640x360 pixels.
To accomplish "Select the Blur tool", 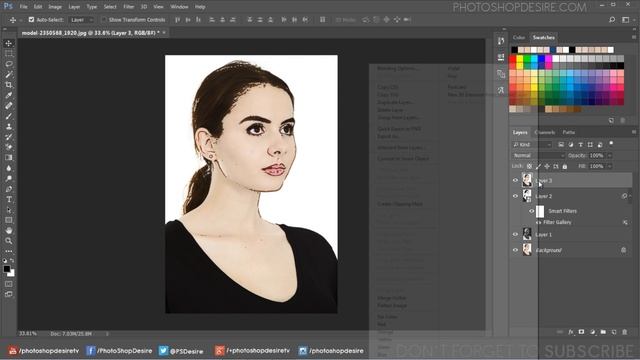I will (9, 168).
